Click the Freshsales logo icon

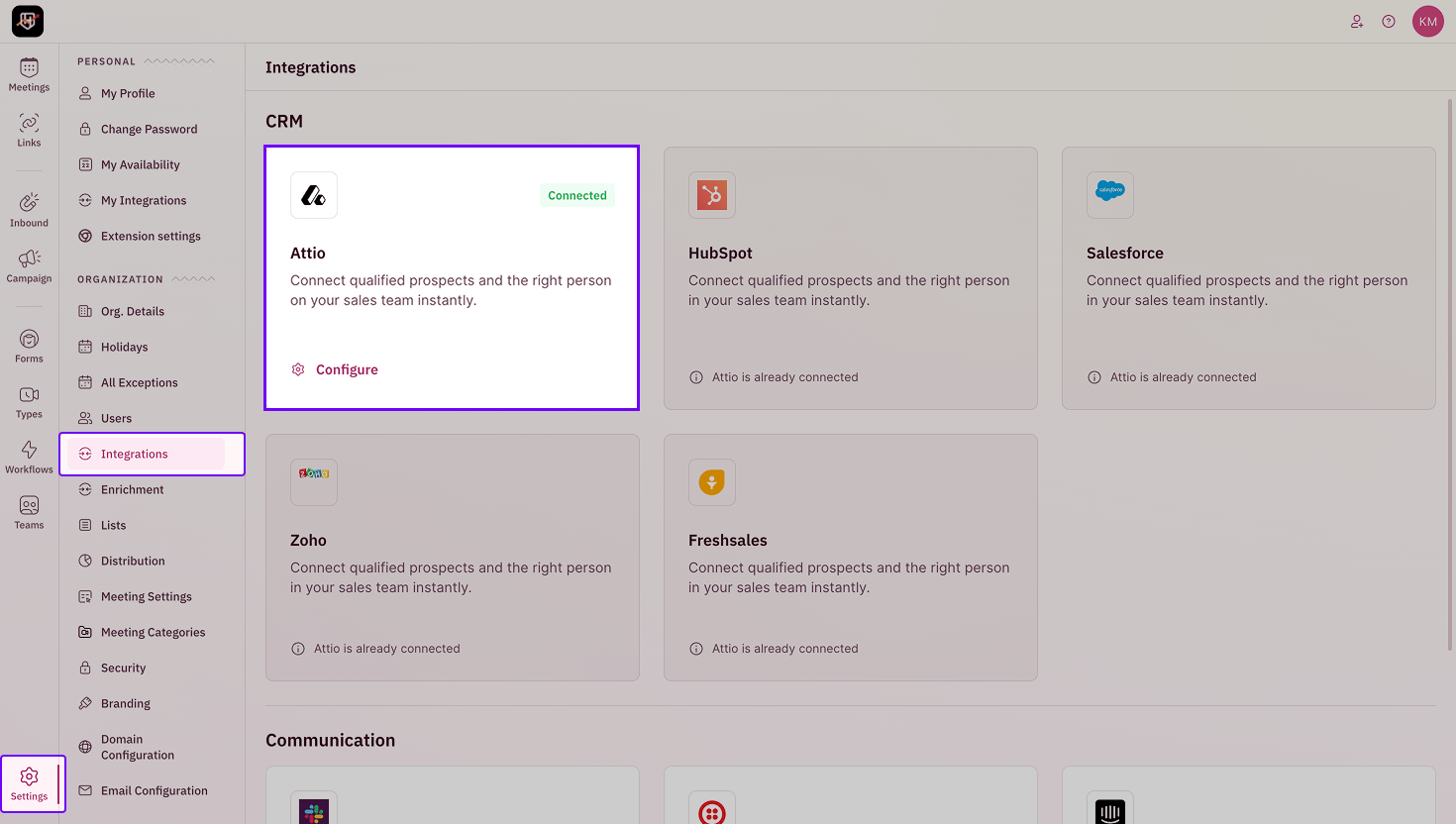coord(712,482)
